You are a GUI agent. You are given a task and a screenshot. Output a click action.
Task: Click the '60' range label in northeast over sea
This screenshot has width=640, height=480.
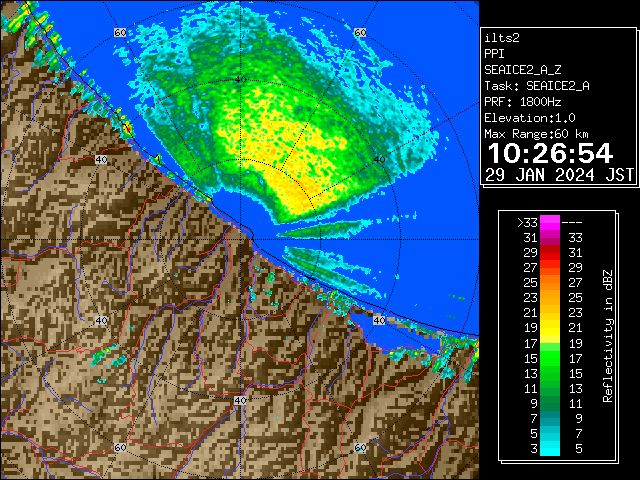[360, 32]
